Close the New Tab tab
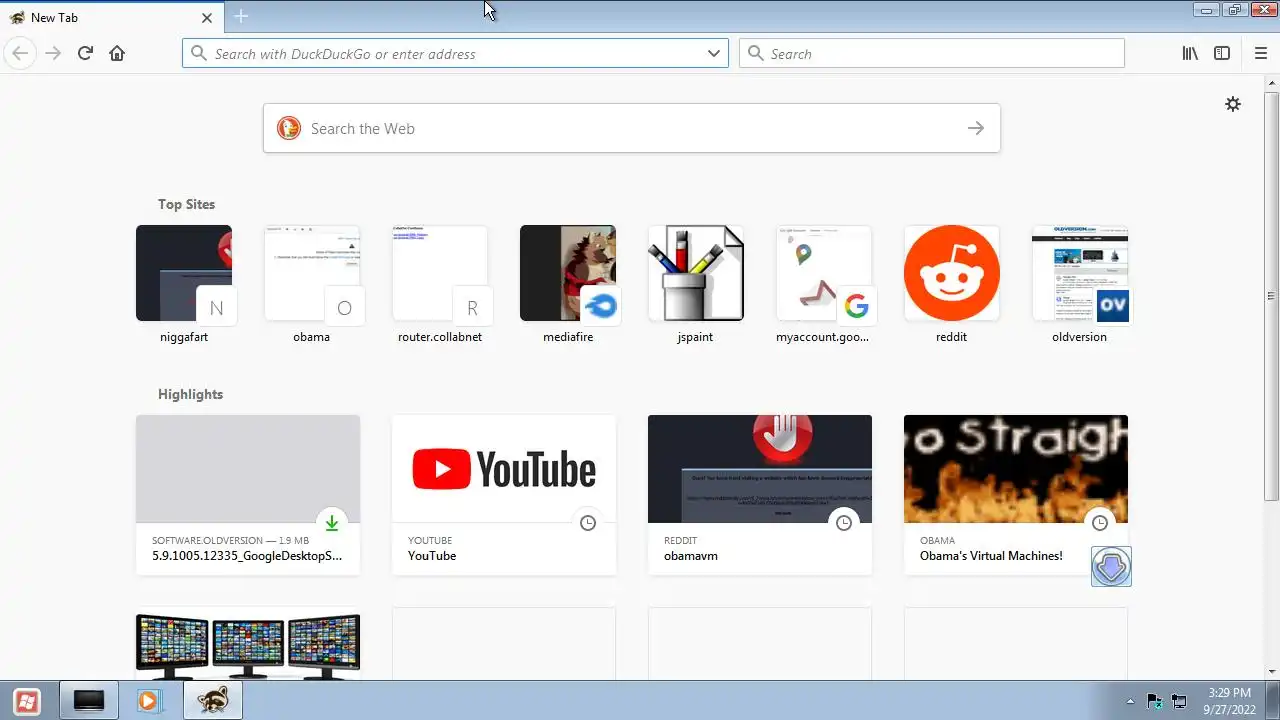Image resolution: width=1280 pixels, height=720 pixels. [x=207, y=17]
